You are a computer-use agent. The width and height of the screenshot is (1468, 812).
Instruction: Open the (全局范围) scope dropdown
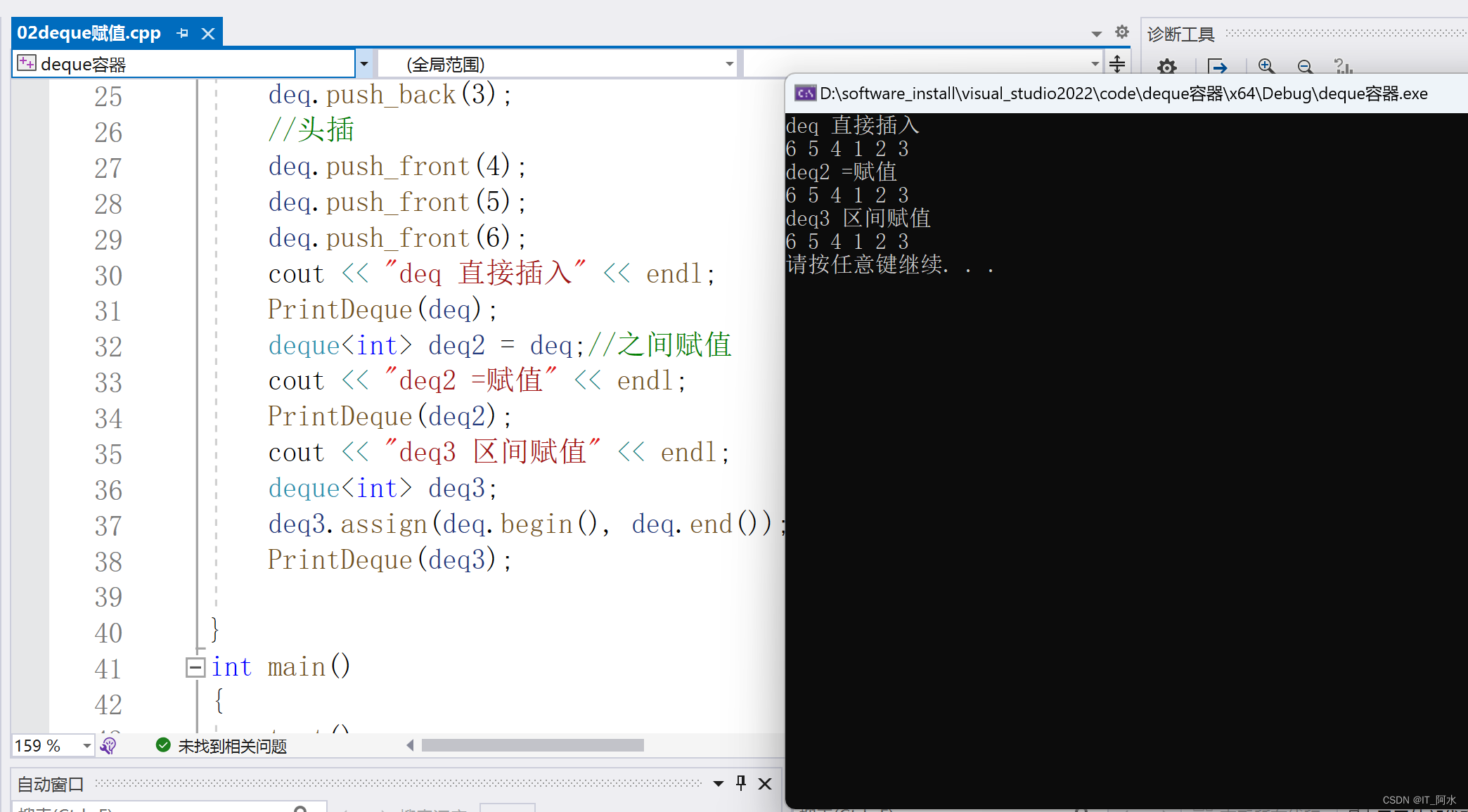pyautogui.click(x=729, y=64)
